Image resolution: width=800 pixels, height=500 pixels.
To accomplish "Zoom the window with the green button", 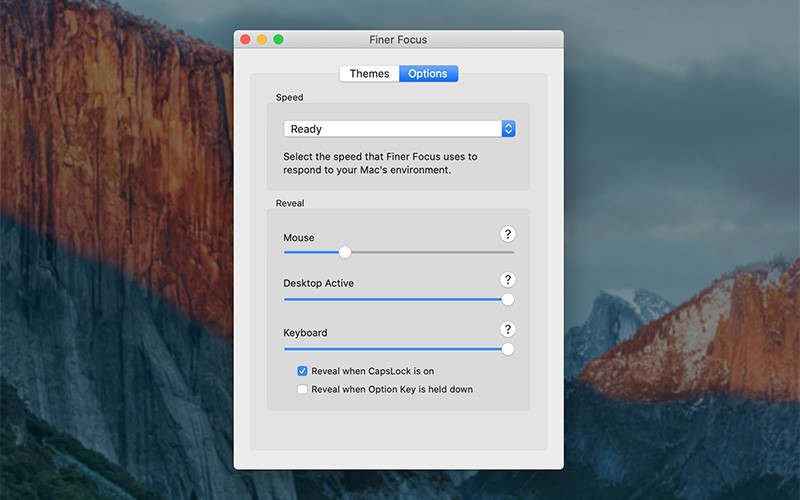I will click(x=278, y=39).
